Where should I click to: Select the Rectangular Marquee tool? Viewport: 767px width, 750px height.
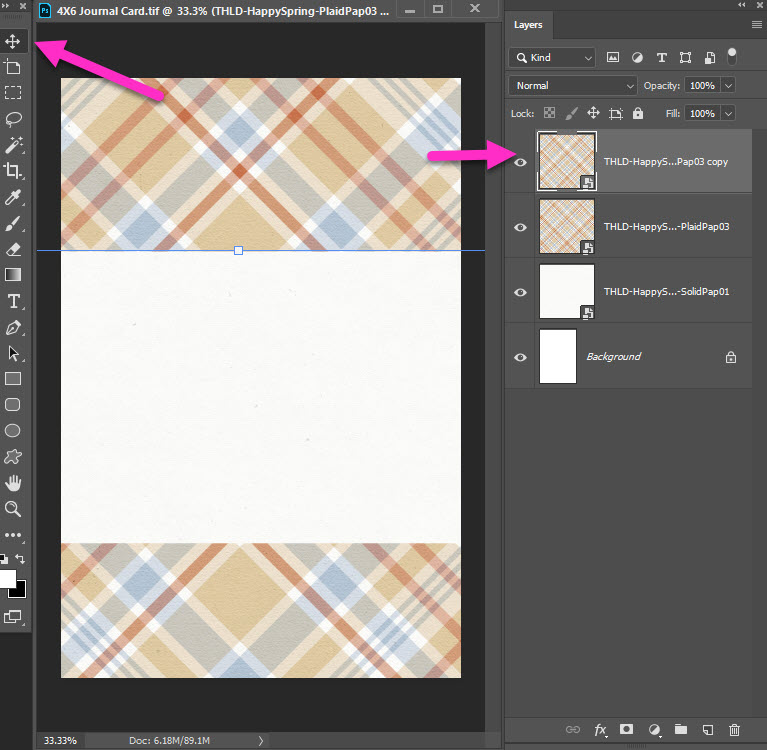pos(13,92)
